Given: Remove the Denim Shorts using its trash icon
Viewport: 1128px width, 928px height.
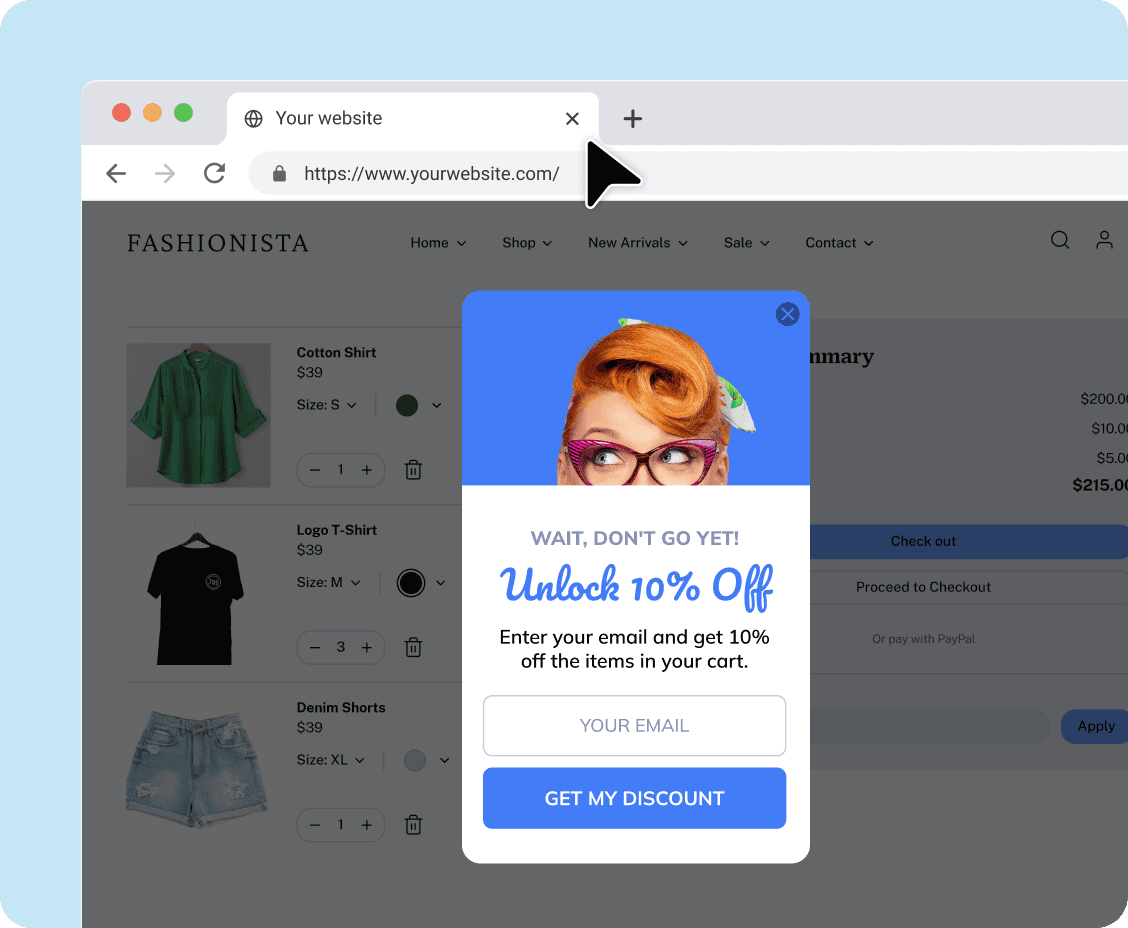Looking at the screenshot, I should click(x=413, y=825).
